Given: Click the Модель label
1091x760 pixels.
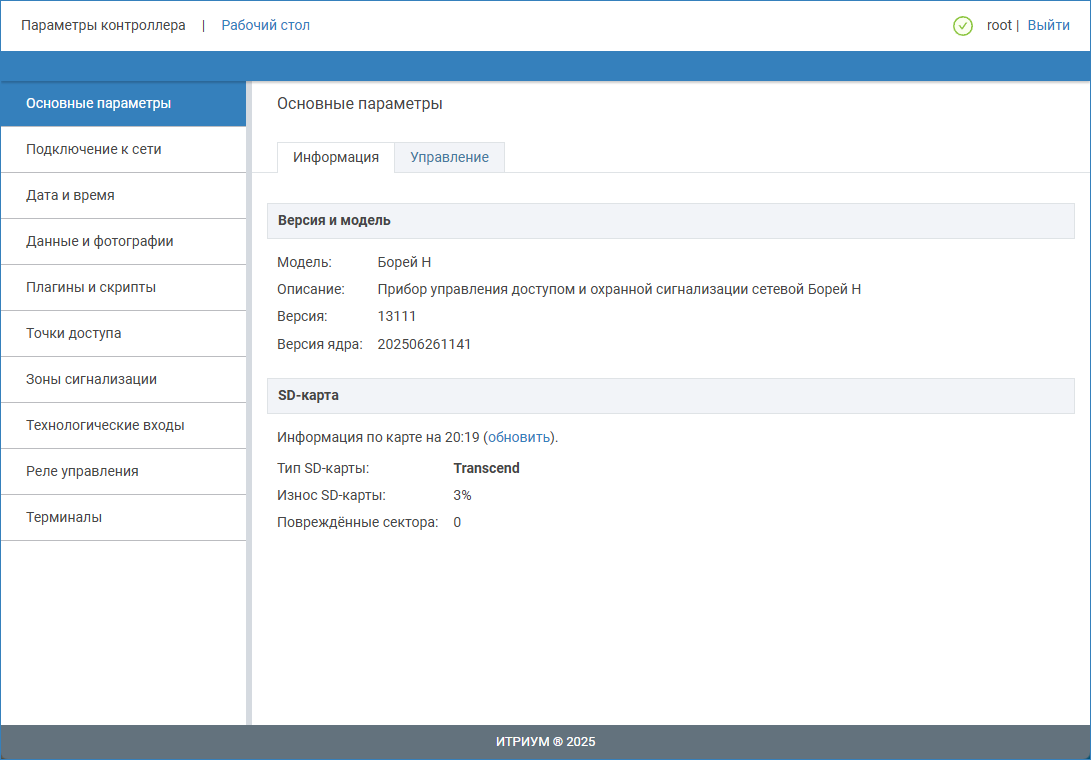Looking at the screenshot, I should pyautogui.click(x=305, y=262).
